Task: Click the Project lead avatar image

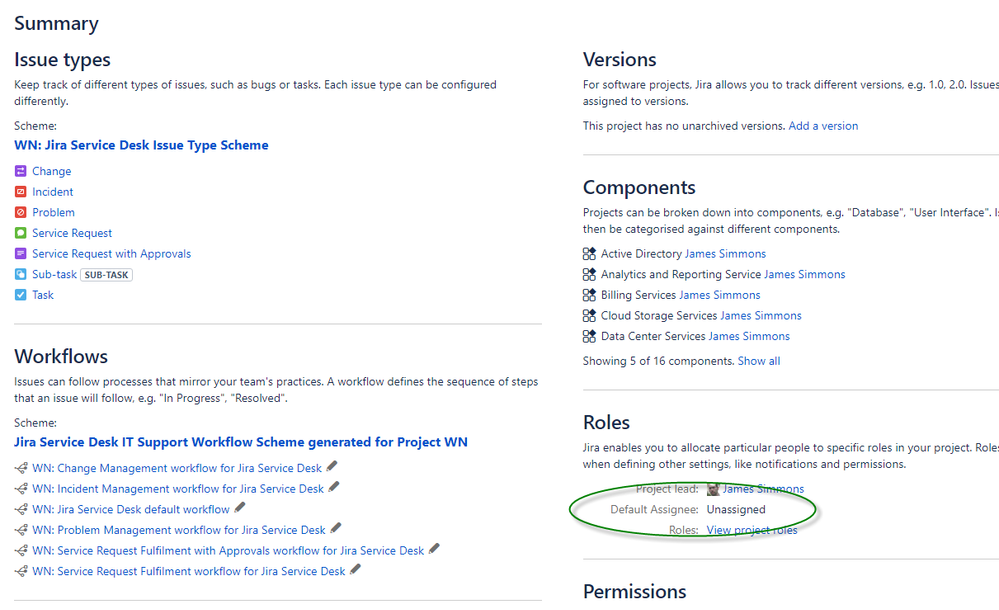Action: (x=712, y=488)
